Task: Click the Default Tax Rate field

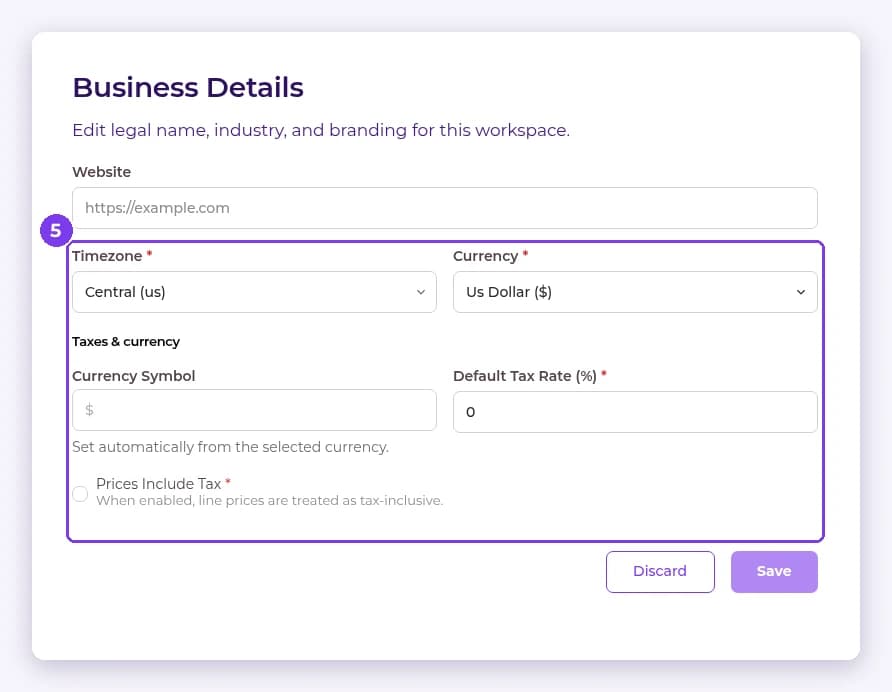Action: tap(635, 412)
